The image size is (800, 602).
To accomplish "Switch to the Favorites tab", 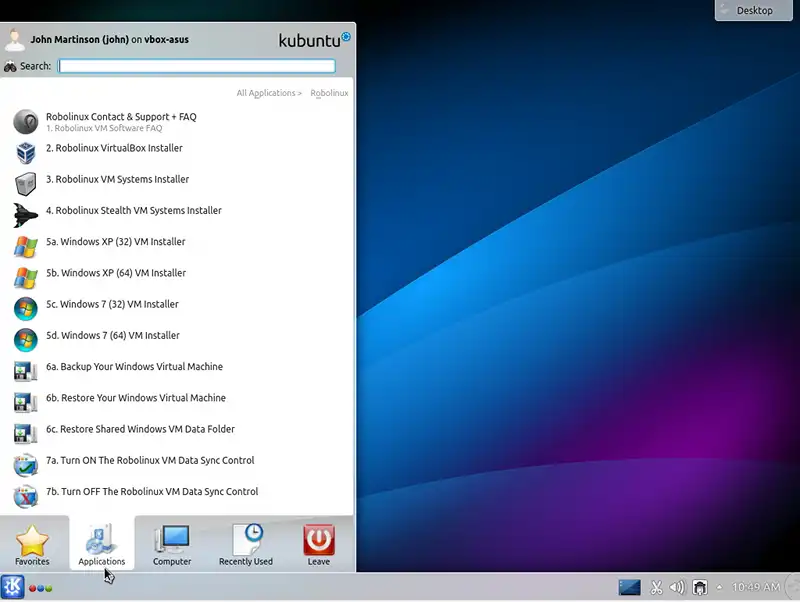I will coord(32,545).
